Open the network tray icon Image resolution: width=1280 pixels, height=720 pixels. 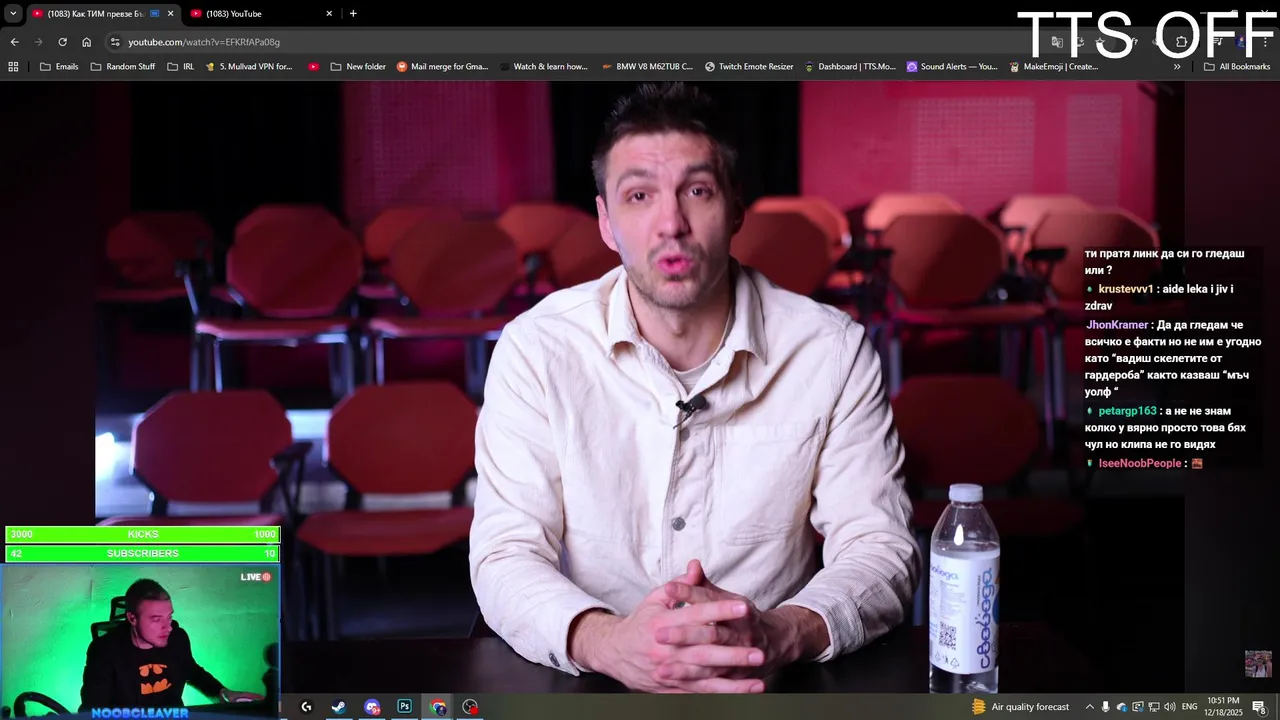pyautogui.click(x=1153, y=707)
